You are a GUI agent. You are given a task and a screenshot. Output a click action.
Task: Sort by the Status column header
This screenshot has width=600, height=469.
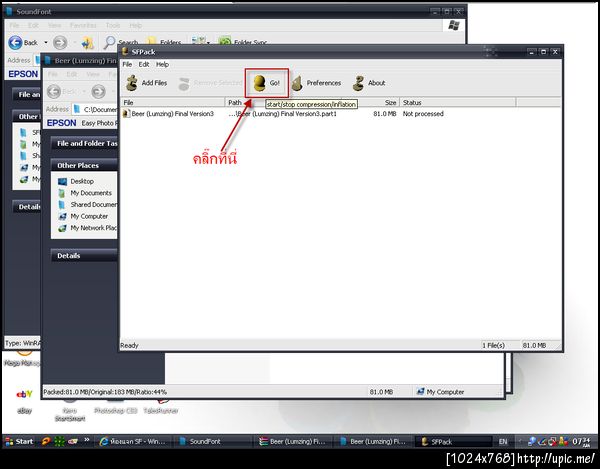pos(458,103)
